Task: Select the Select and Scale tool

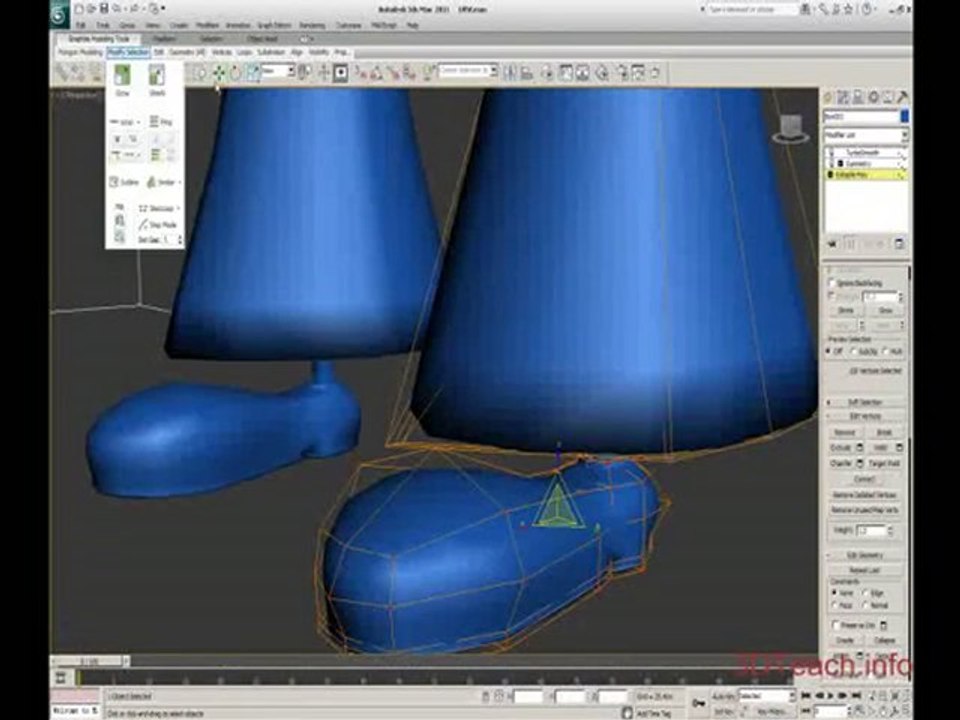Action: (x=252, y=73)
